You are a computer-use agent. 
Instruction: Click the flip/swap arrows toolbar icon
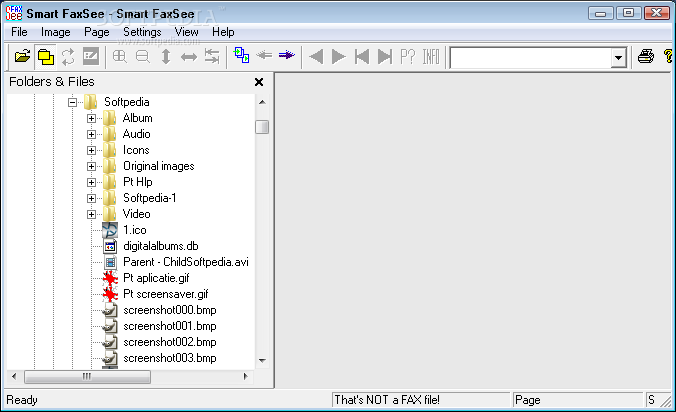coord(212,56)
